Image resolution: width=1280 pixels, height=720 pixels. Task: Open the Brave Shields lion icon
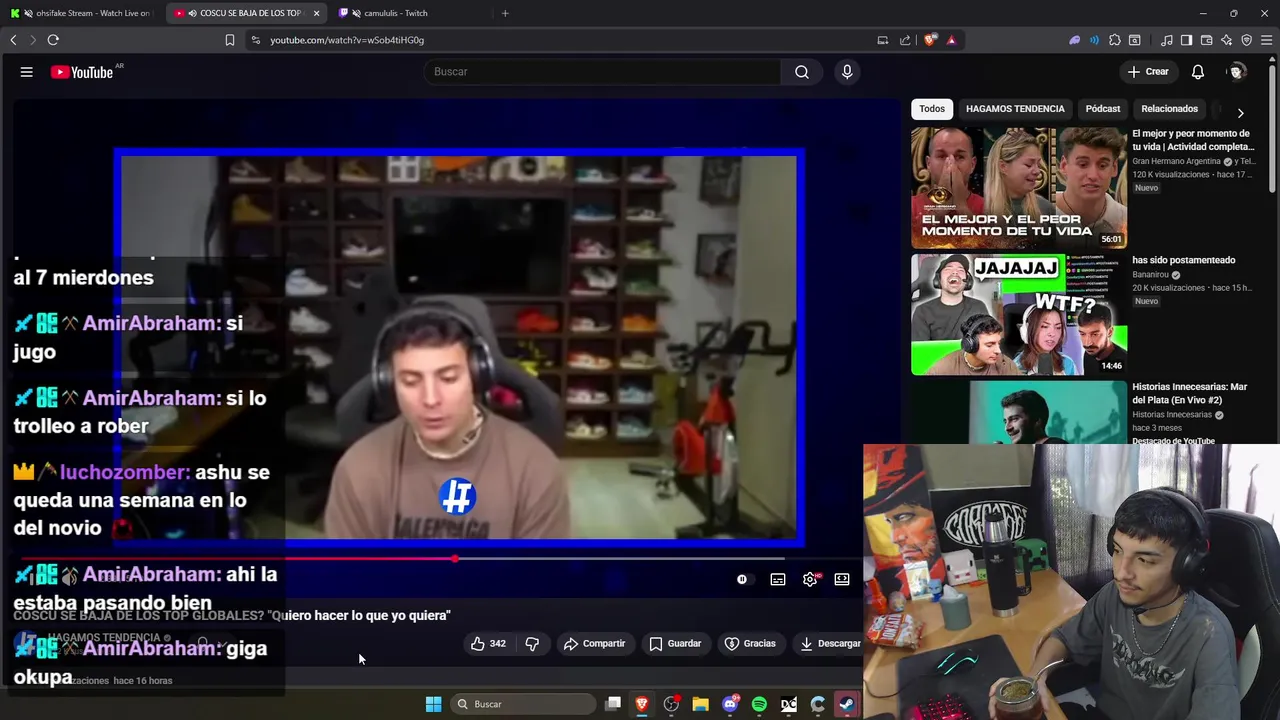930,40
